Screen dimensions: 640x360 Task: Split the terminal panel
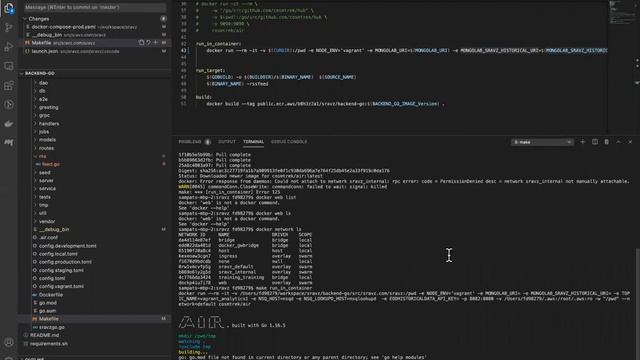(x=595, y=142)
